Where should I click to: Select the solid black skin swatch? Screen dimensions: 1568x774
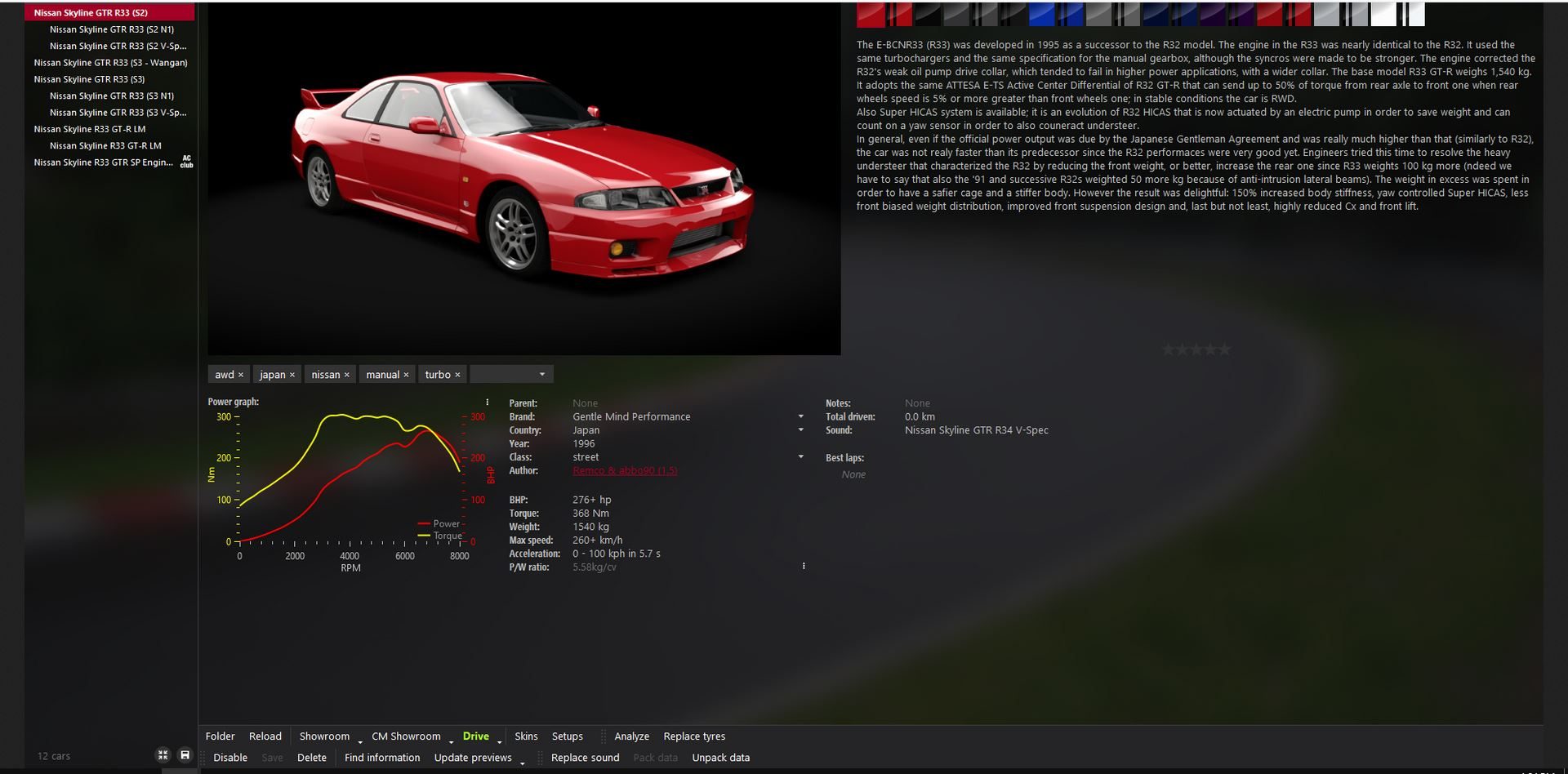(928, 14)
